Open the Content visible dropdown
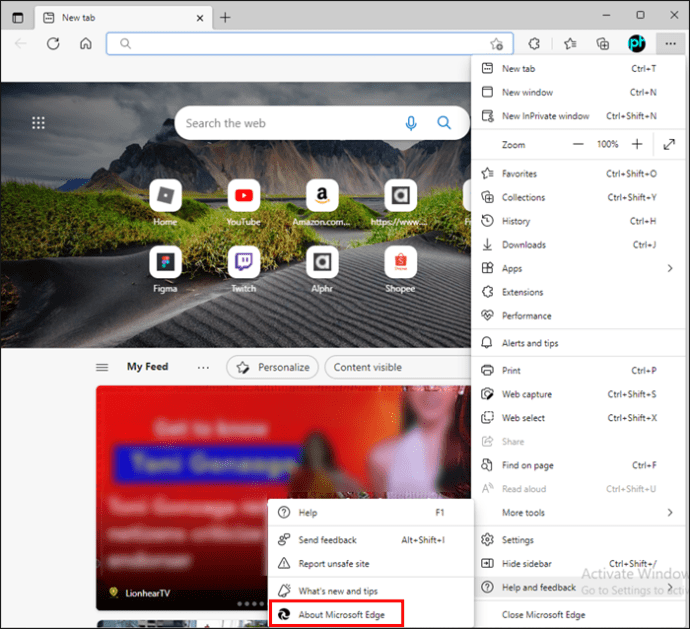The image size is (690, 629). (398, 367)
